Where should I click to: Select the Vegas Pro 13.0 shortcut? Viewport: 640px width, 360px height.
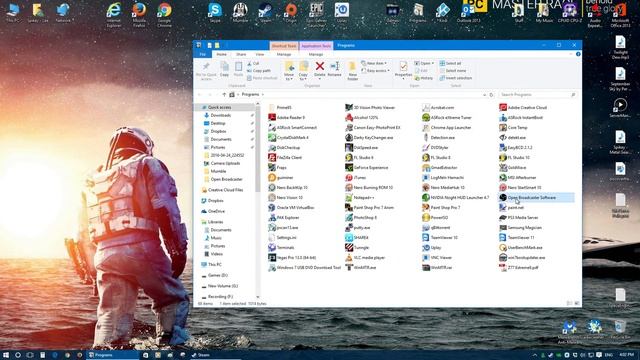292,258
